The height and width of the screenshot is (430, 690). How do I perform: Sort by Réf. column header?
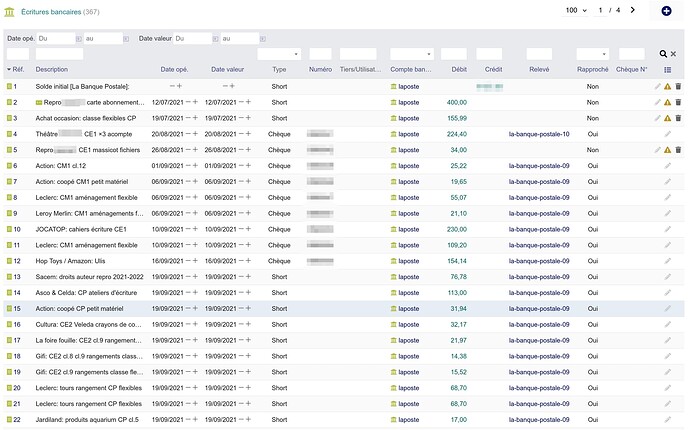(18, 70)
